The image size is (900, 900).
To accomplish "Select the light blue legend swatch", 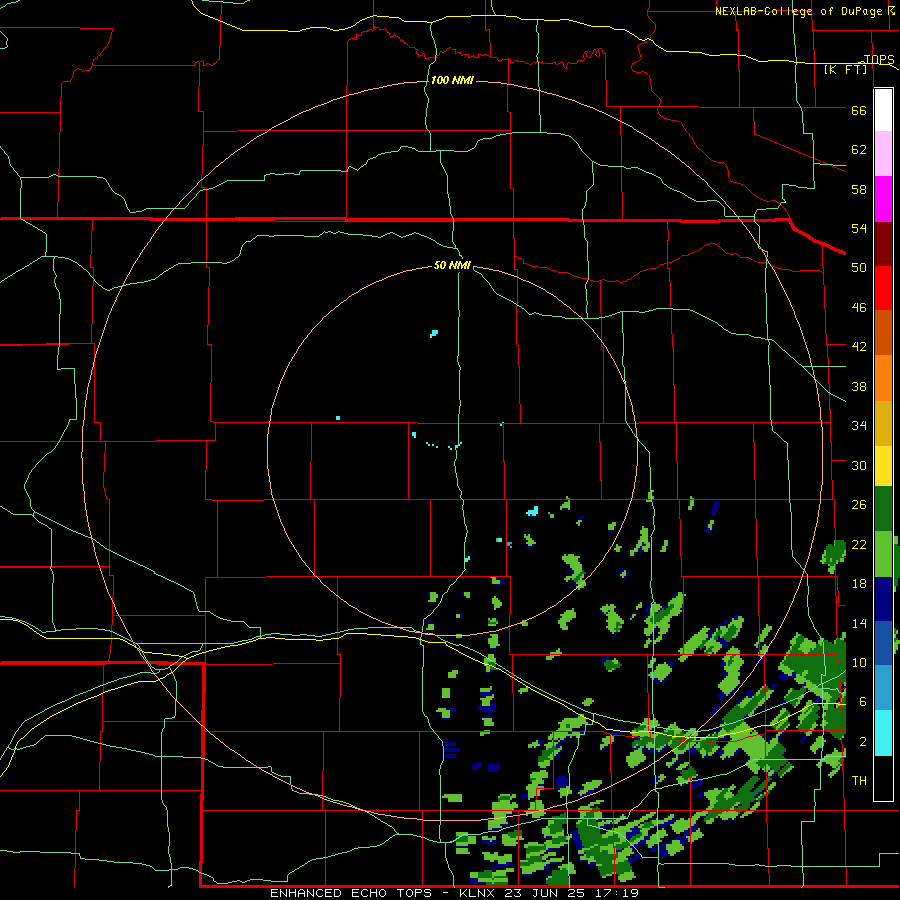I will [883, 688].
